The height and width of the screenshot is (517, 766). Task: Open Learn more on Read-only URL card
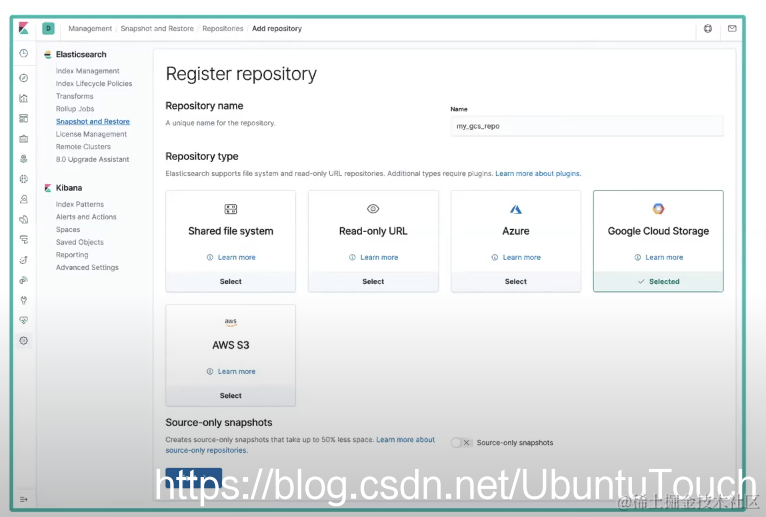(x=374, y=258)
